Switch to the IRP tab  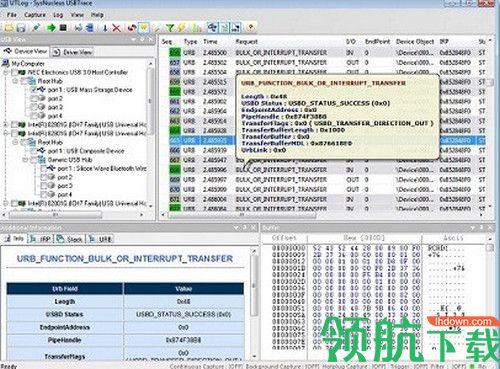40,239
